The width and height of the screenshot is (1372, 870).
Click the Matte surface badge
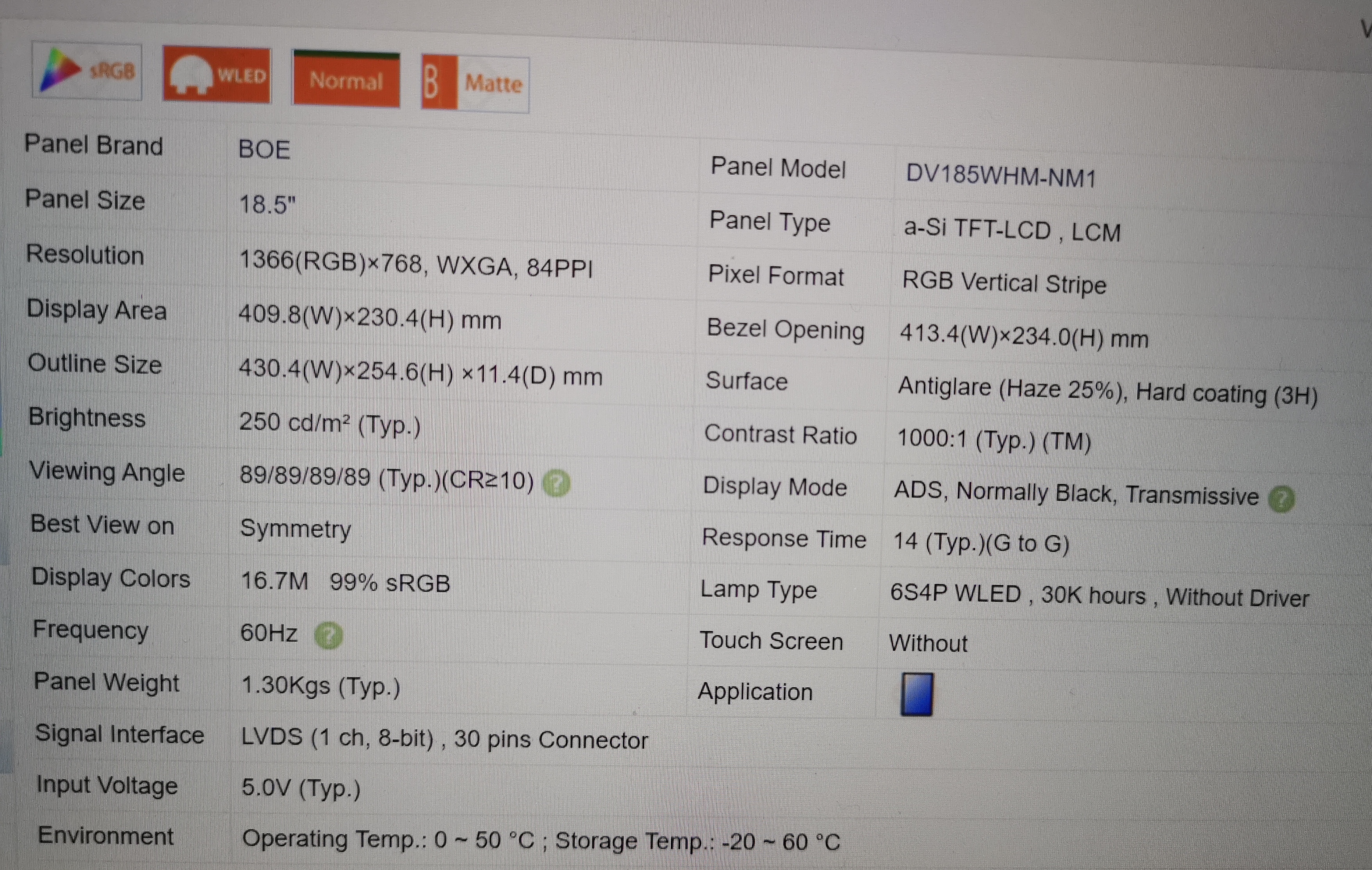[475, 84]
